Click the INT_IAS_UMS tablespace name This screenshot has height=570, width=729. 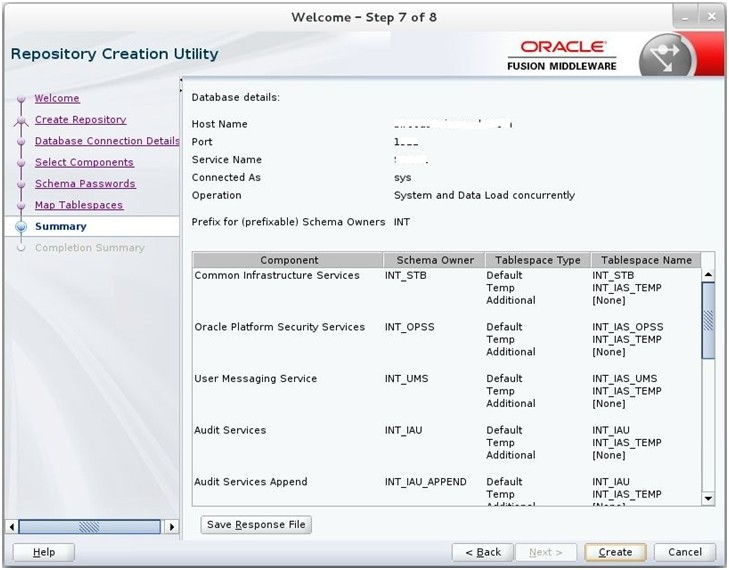[x=624, y=378]
